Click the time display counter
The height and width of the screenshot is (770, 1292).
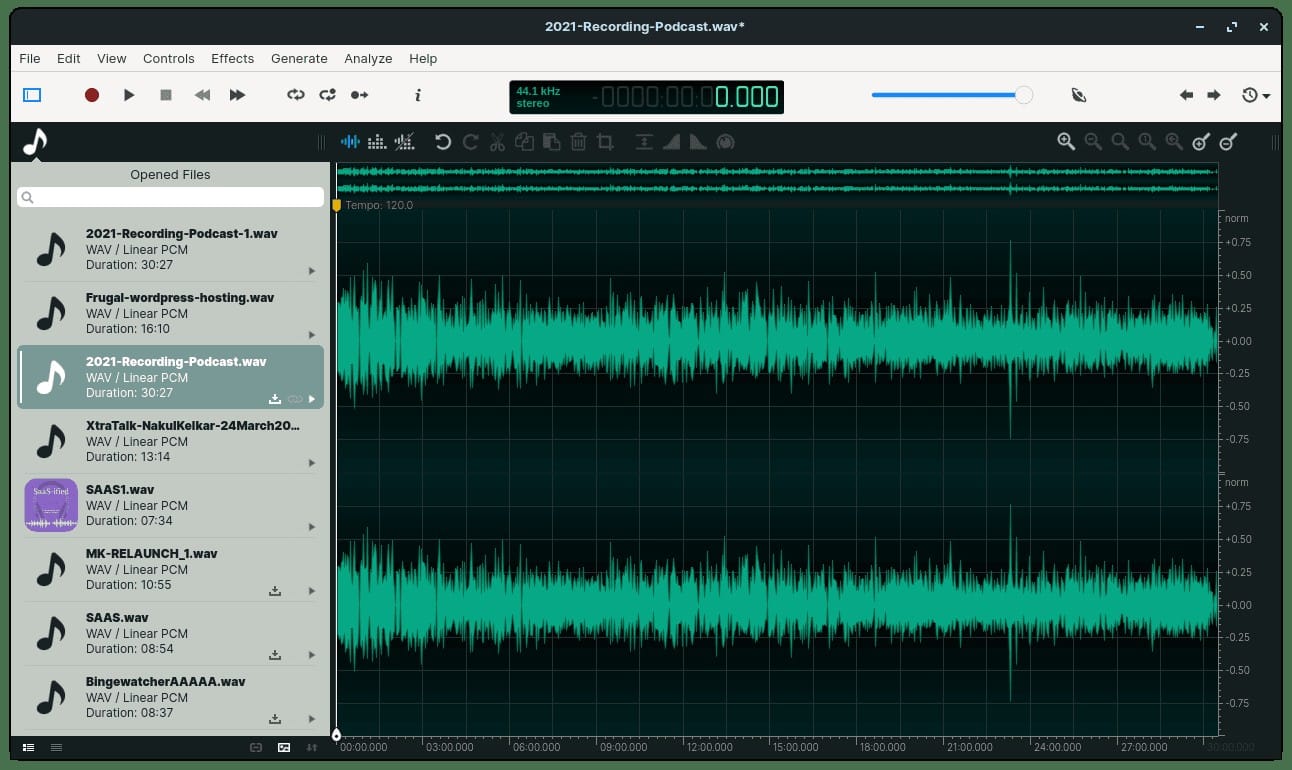coord(646,97)
